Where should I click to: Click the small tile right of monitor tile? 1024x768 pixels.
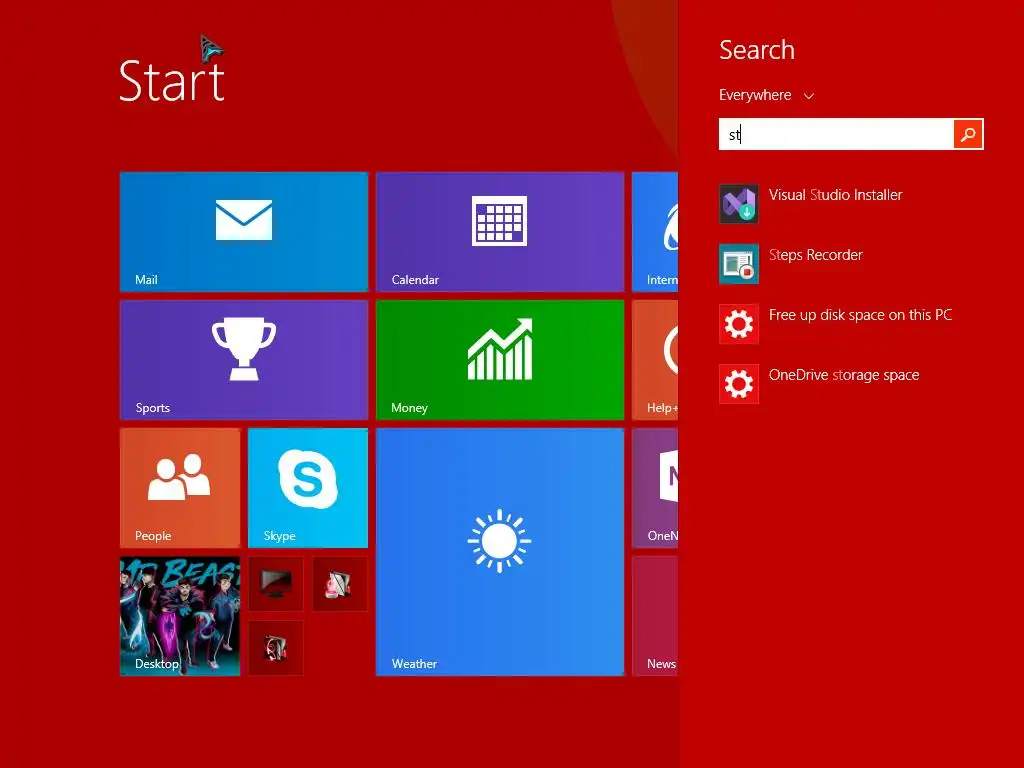click(x=340, y=583)
